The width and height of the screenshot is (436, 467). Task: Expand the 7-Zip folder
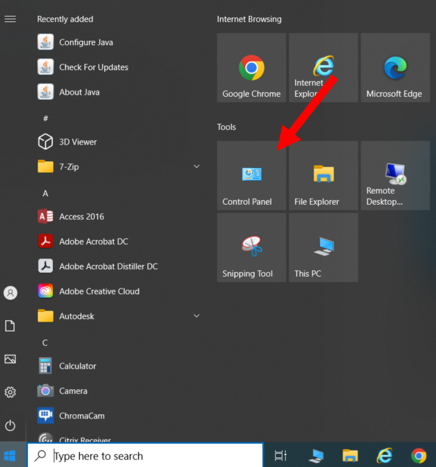(x=118, y=167)
